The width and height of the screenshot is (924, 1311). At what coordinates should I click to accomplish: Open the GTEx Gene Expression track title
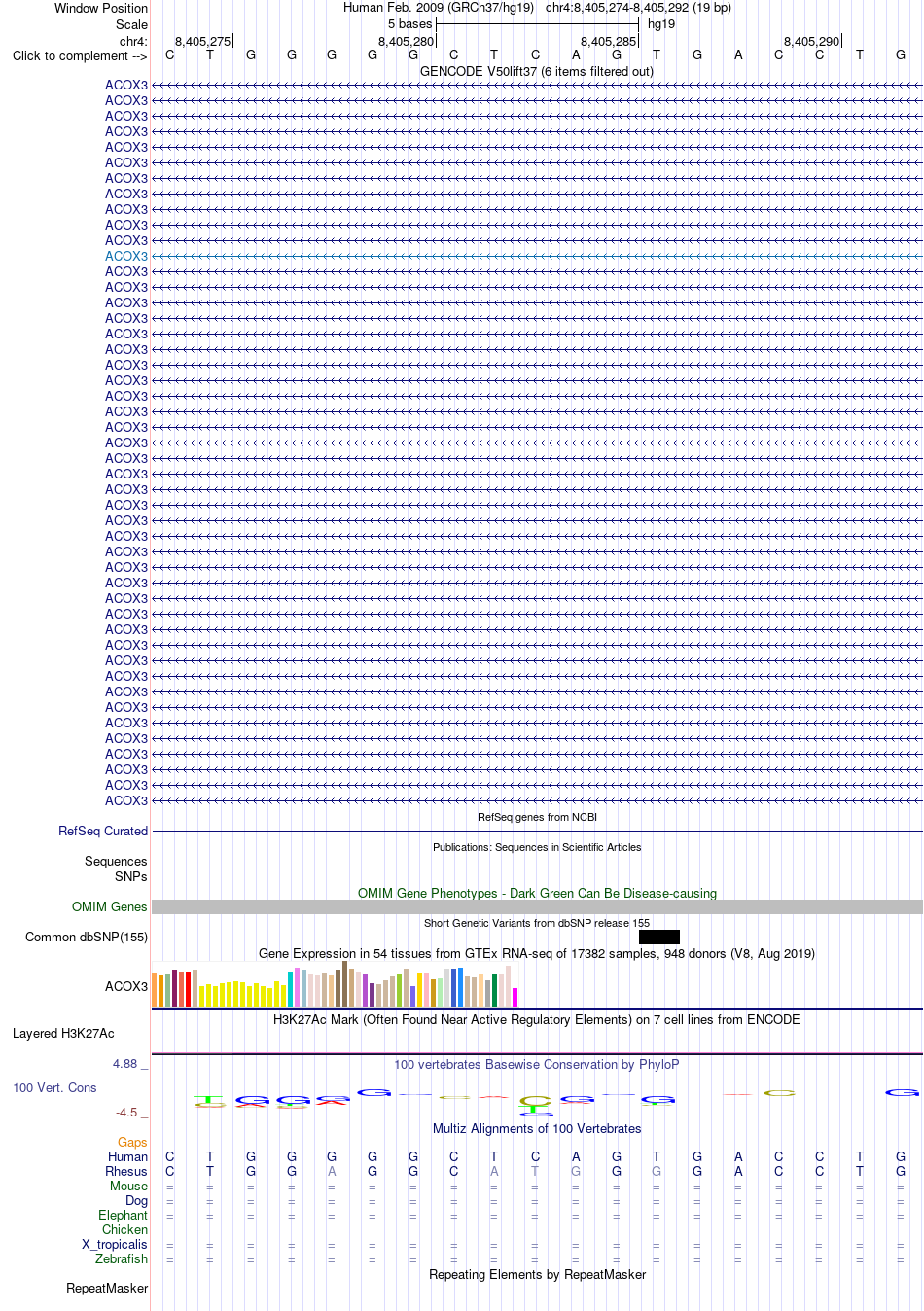point(537,953)
